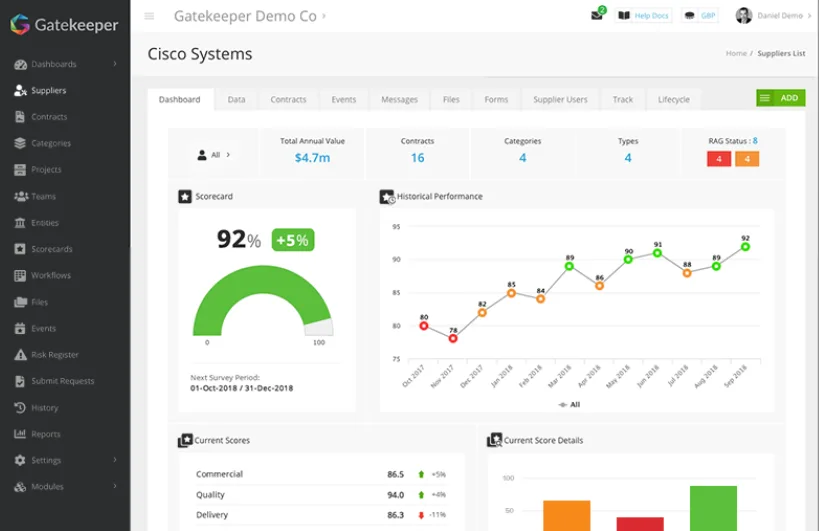
Task: Click the Quality score row value 94.0
Action: point(395,495)
